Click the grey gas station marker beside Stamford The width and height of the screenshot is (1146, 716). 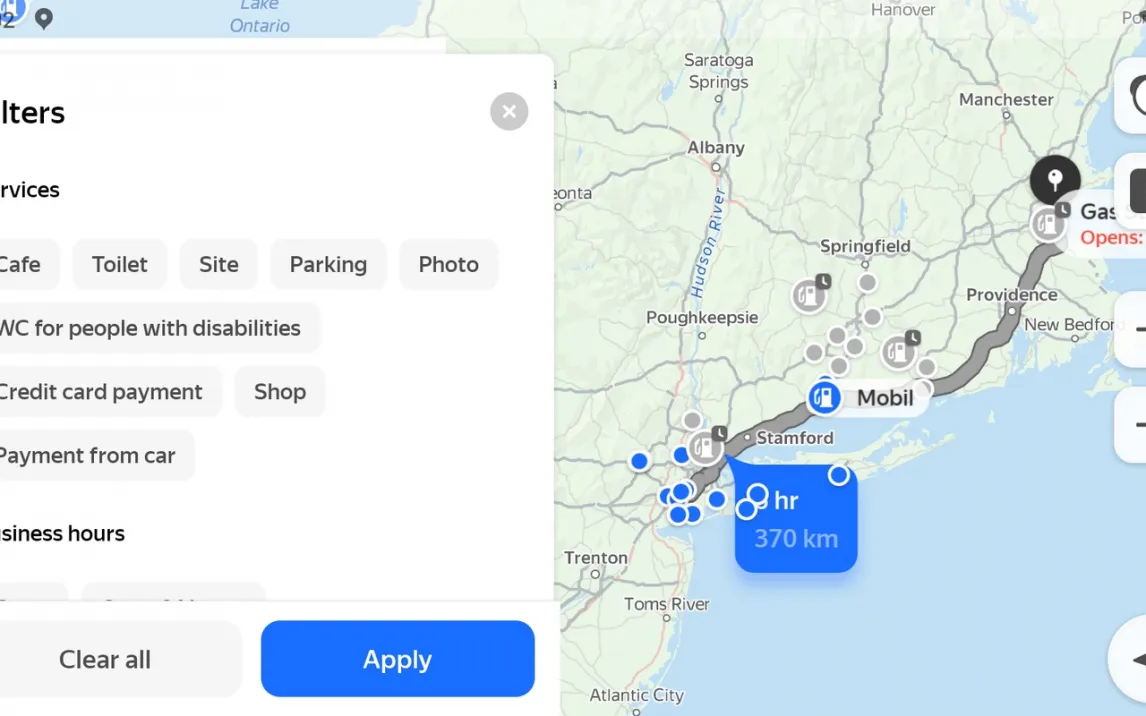(706, 446)
